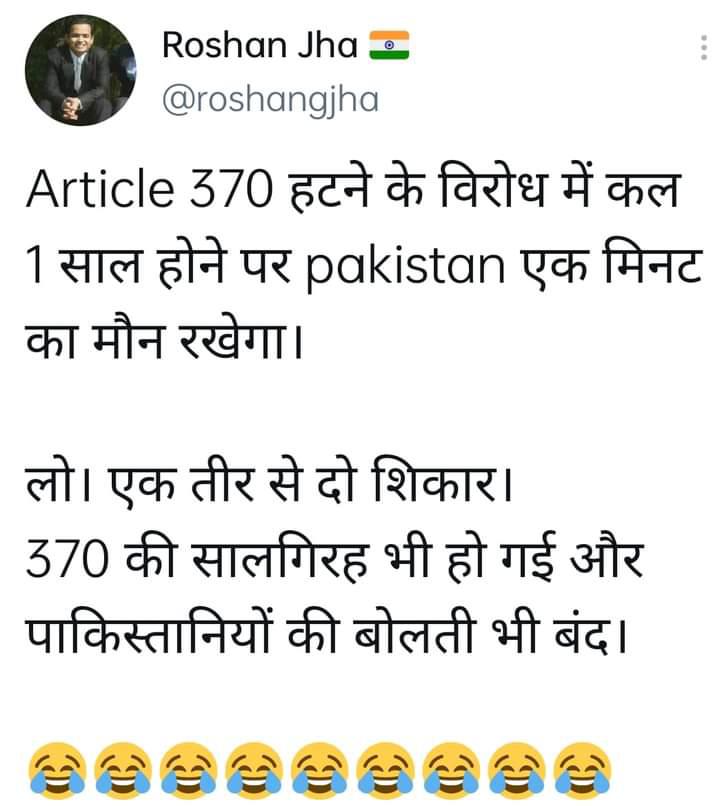Click the eighth laughing-tears emoji
The width and height of the screenshot is (720, 806).
tap(516, 770)
